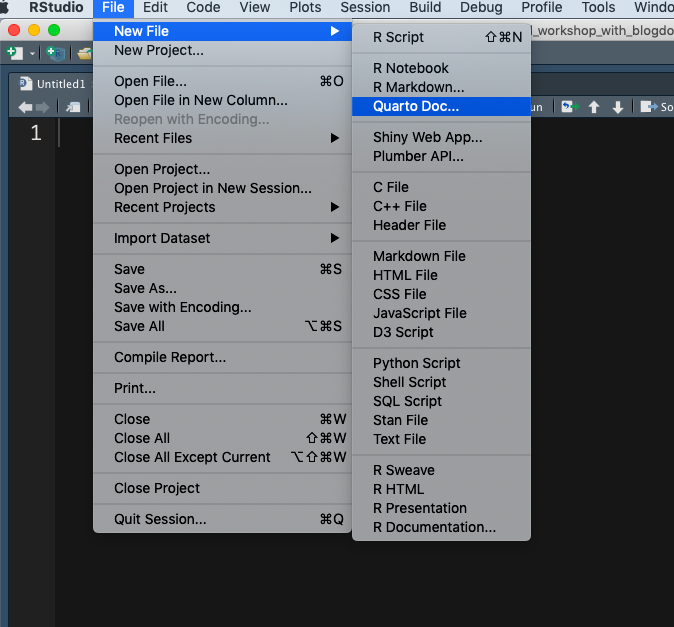The width and height of the screenshot is (674, 627).
Task: Click the open folder icon in toolbar
Action: (85, 54)
